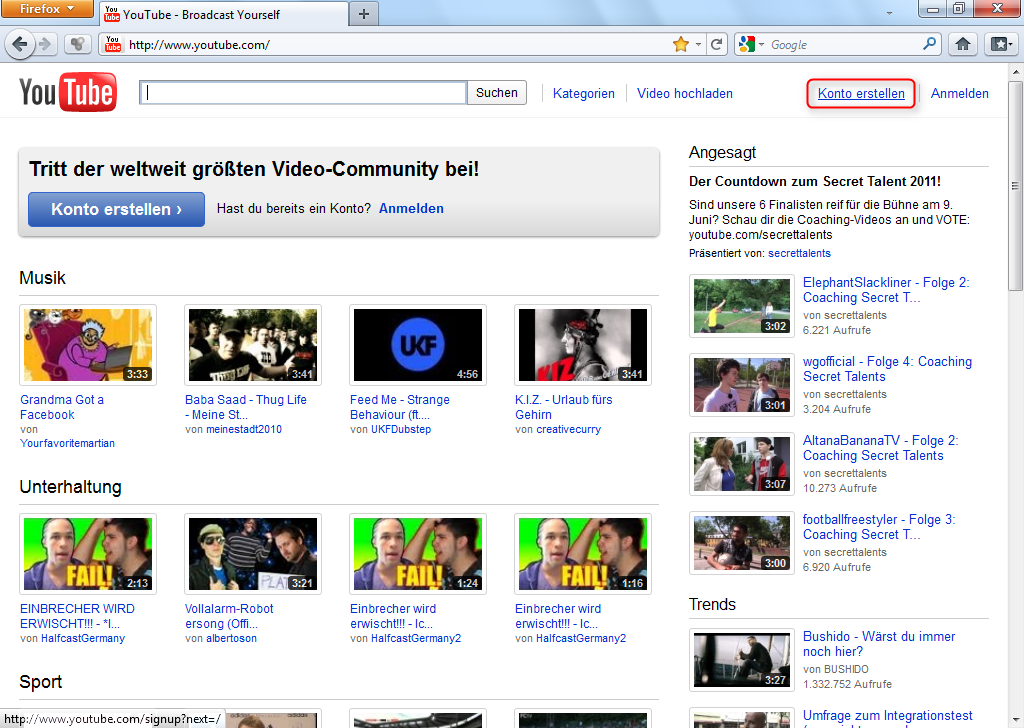Click the Suchen search button

pyautogui.click(x=497, y=93)
